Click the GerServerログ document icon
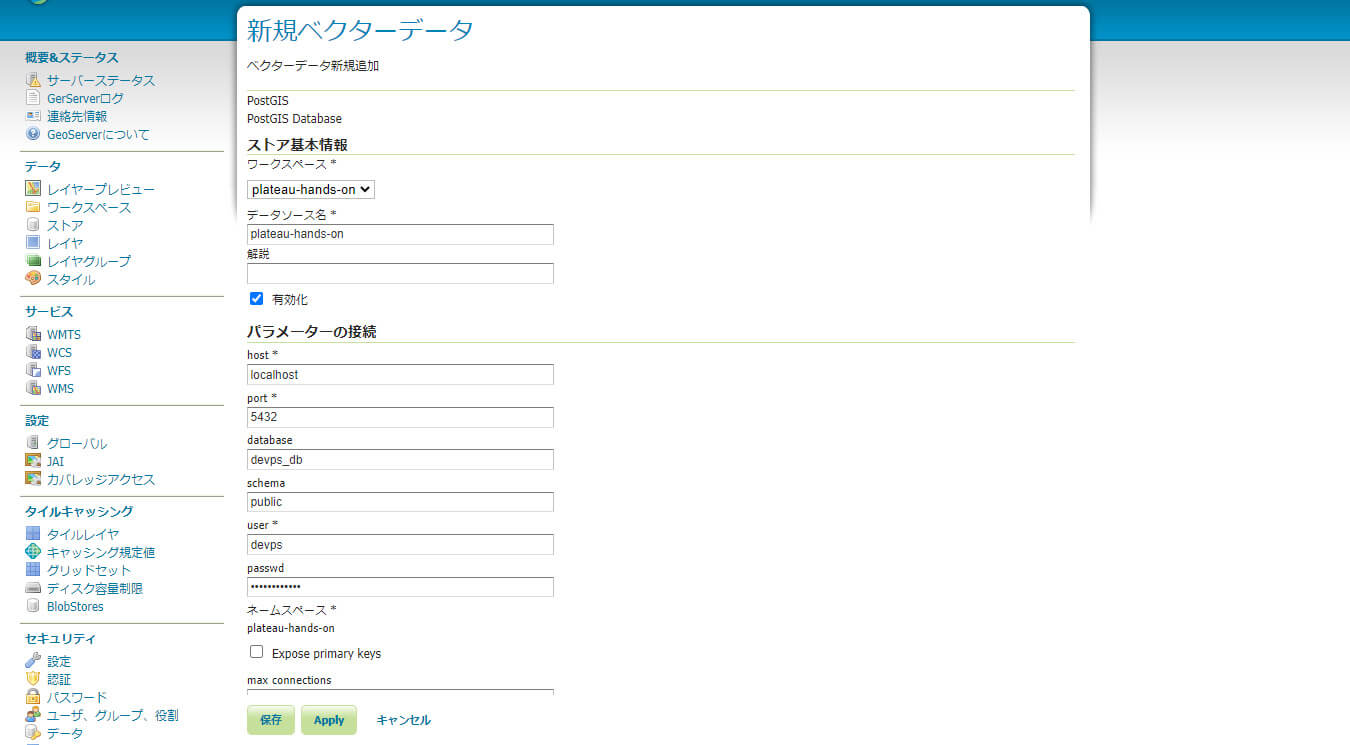 click(x=33, y=98)
